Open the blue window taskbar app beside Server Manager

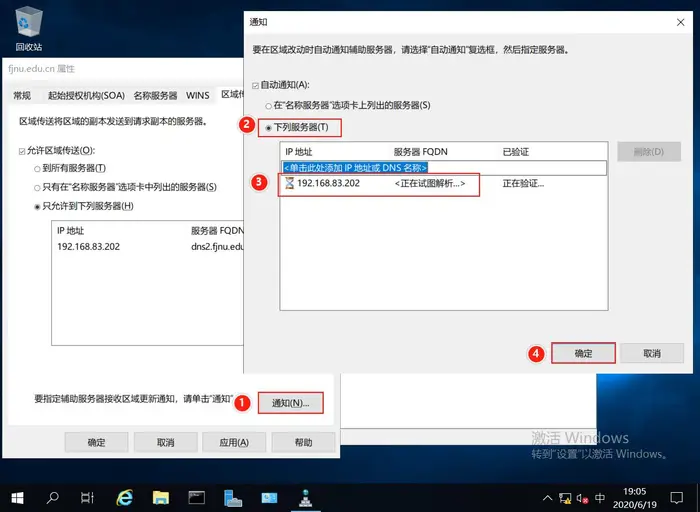(x=269, y=497)
